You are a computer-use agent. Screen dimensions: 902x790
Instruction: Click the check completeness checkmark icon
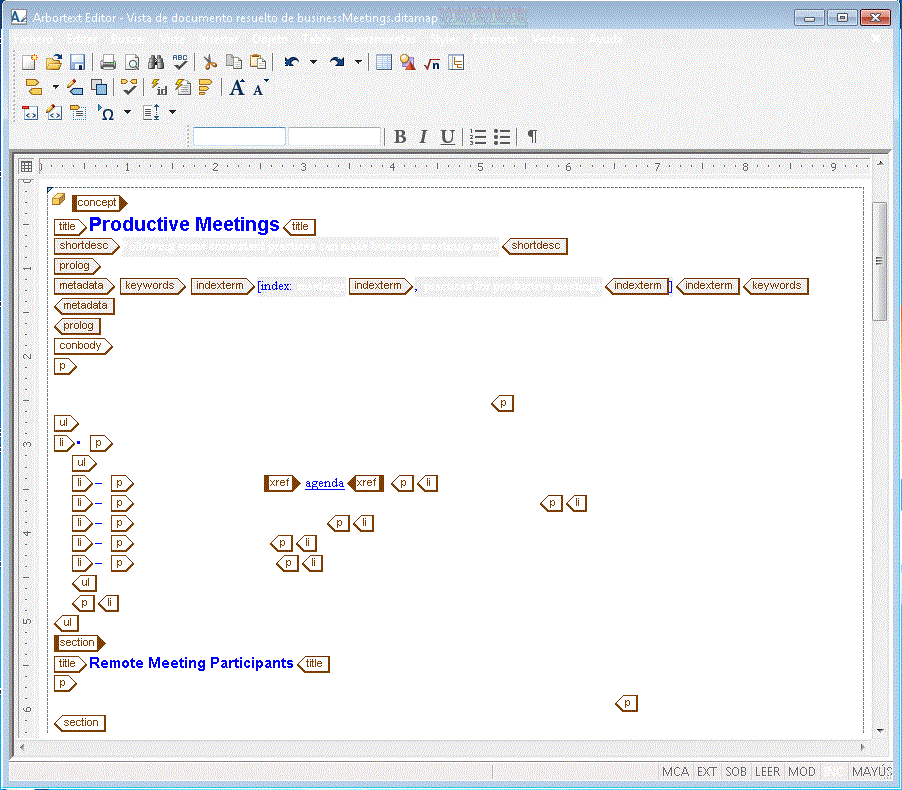click(129, 87)
